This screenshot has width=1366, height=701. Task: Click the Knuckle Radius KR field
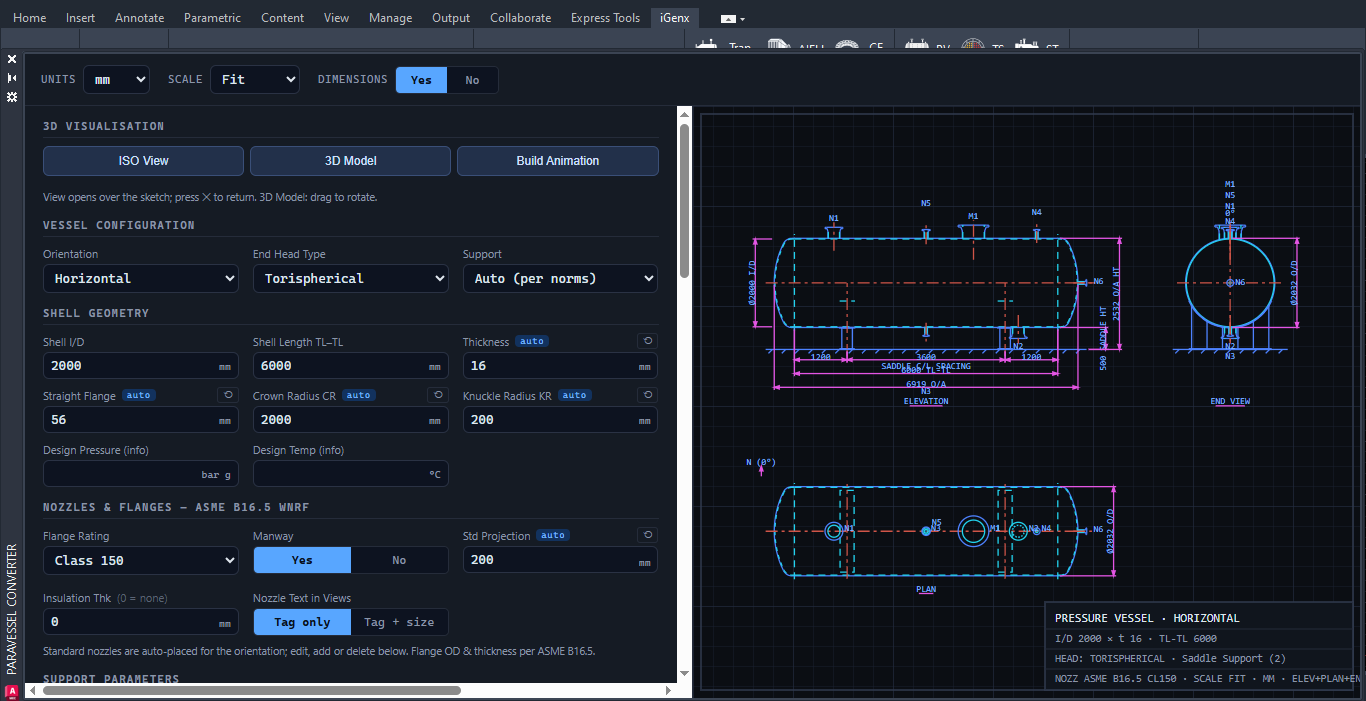click(560, 420)
